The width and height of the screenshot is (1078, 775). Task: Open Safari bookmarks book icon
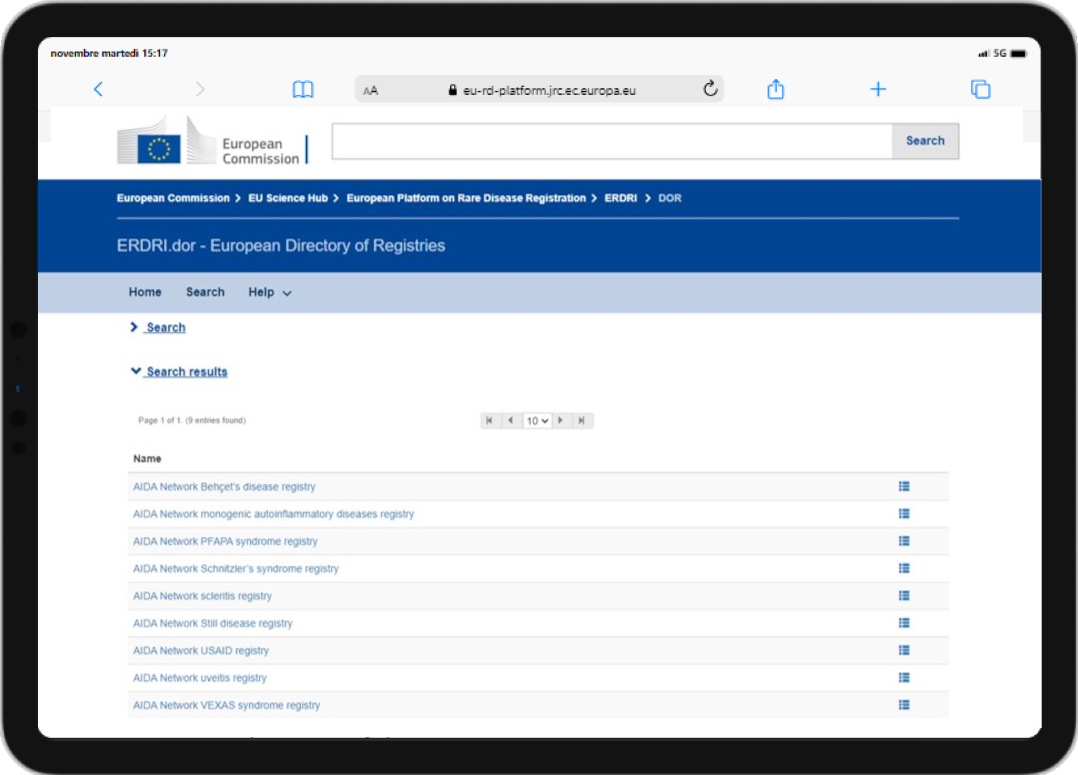[x=302, y=89]
